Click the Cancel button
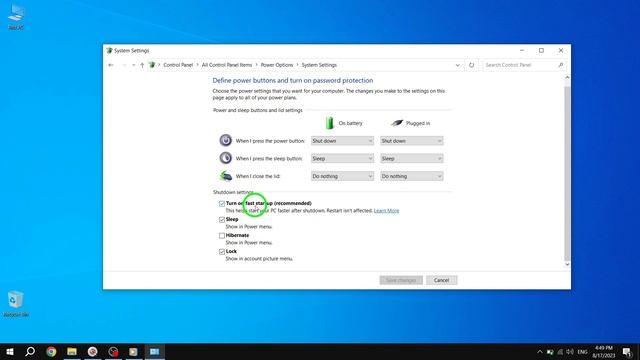640x360 pixels. 441,280
